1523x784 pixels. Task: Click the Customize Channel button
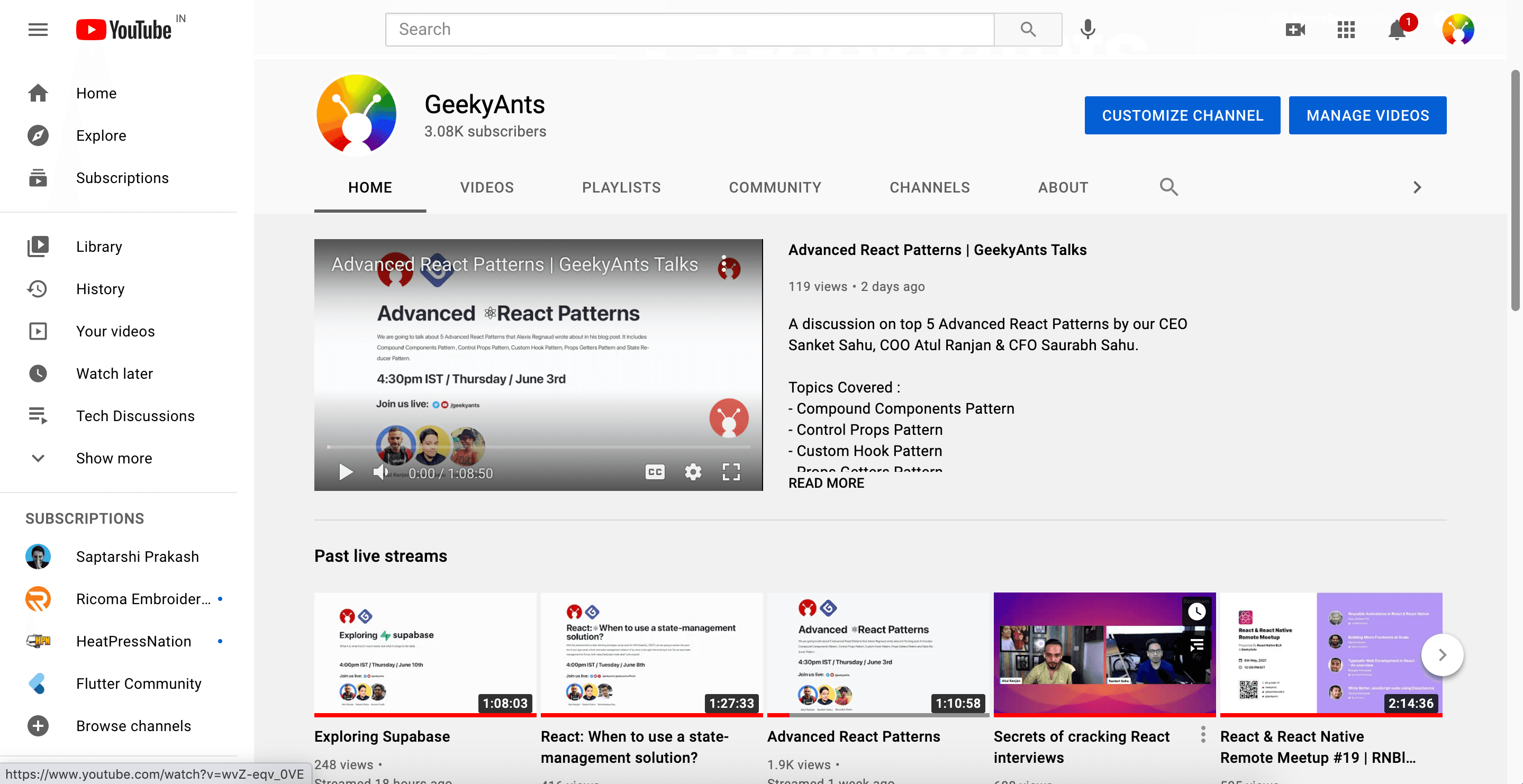coord(1182,115)
